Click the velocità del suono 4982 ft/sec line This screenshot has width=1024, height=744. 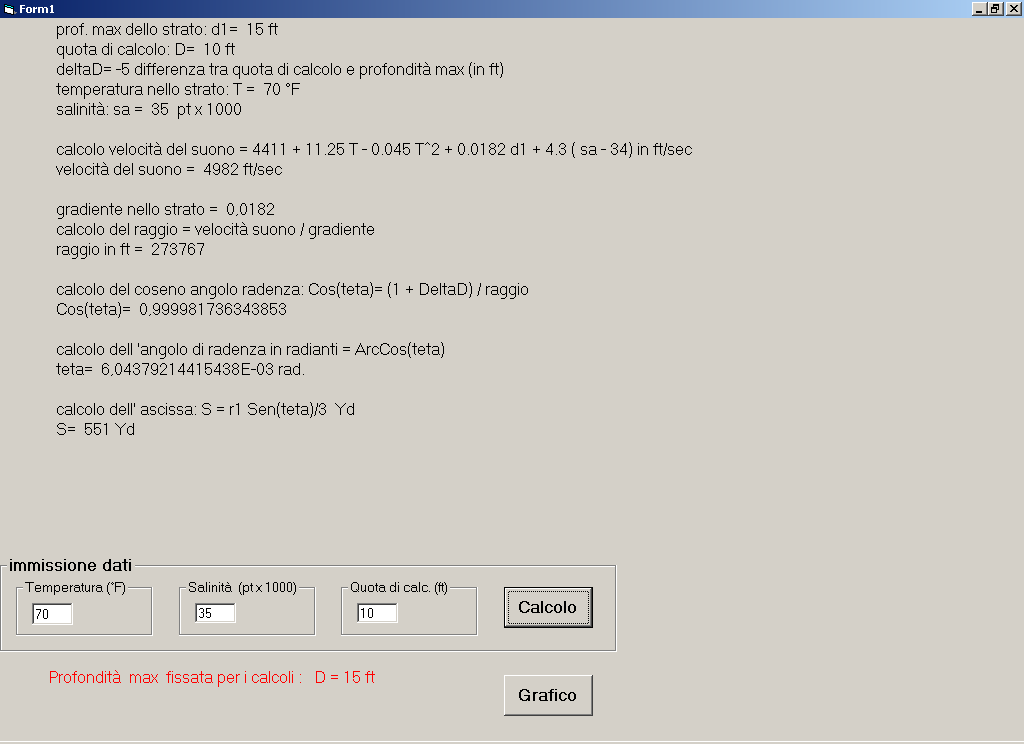click(169, 169)
